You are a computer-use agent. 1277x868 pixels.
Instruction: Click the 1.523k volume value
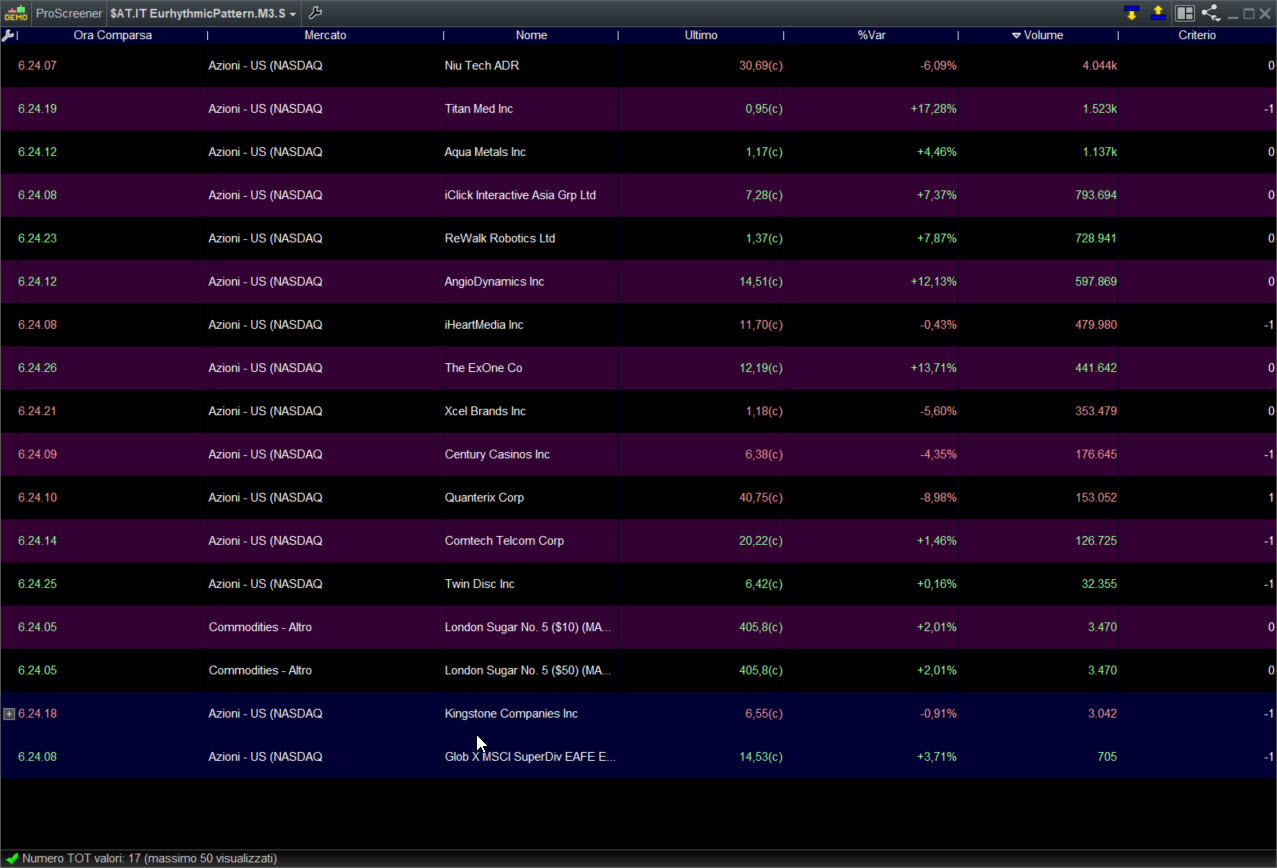pyautogui.click(x=1099, y=108)
